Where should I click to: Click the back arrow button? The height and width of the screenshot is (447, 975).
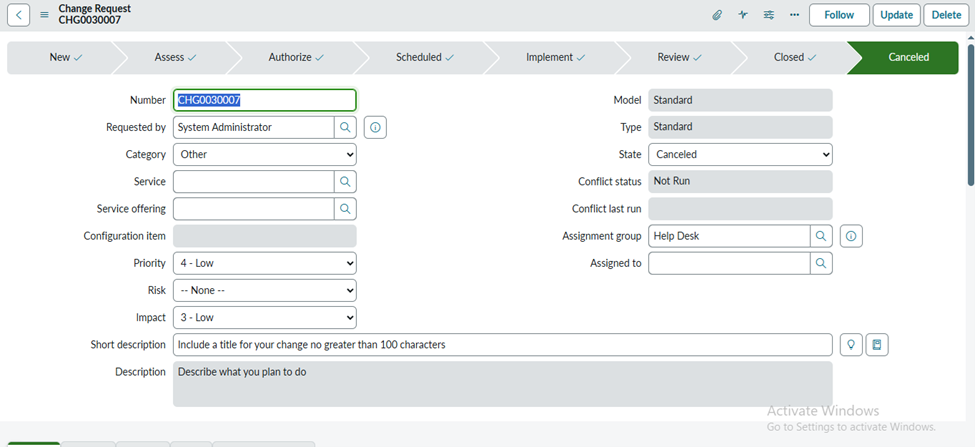pos(18,15)
